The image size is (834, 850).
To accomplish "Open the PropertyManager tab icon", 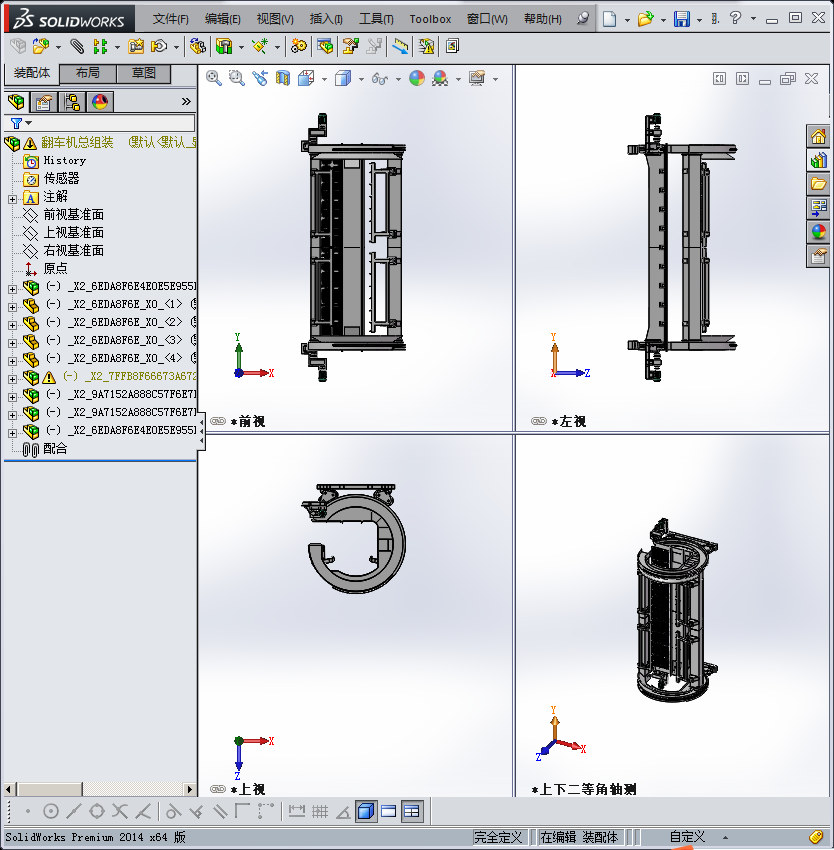I will tap(44, 102).
